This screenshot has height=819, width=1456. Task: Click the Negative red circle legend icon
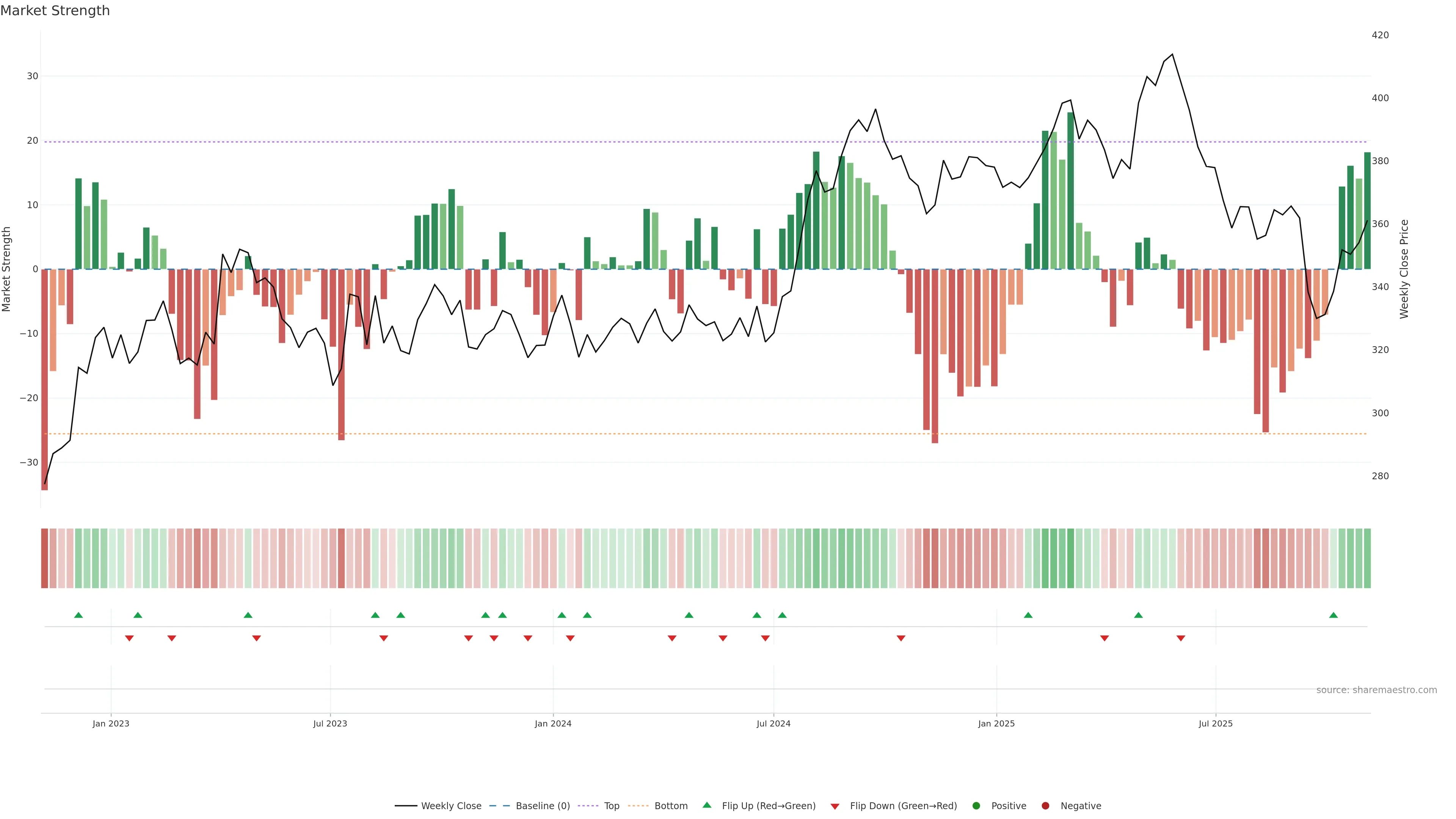click(x=1045, y=806)
